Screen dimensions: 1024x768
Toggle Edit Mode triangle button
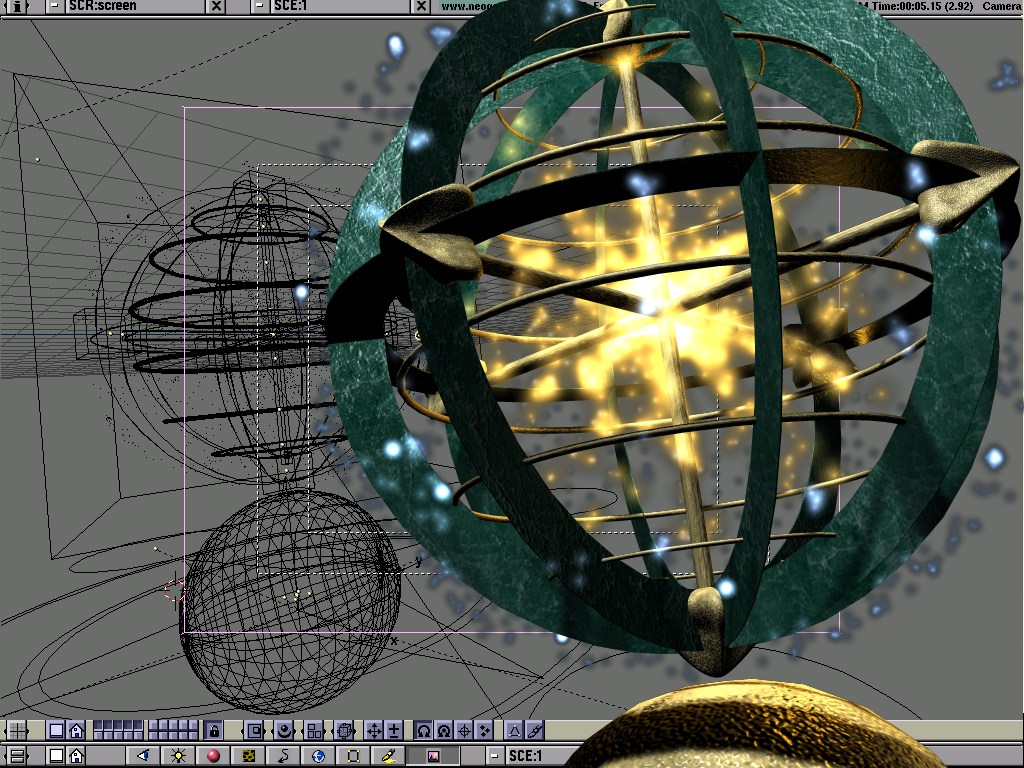514,730
